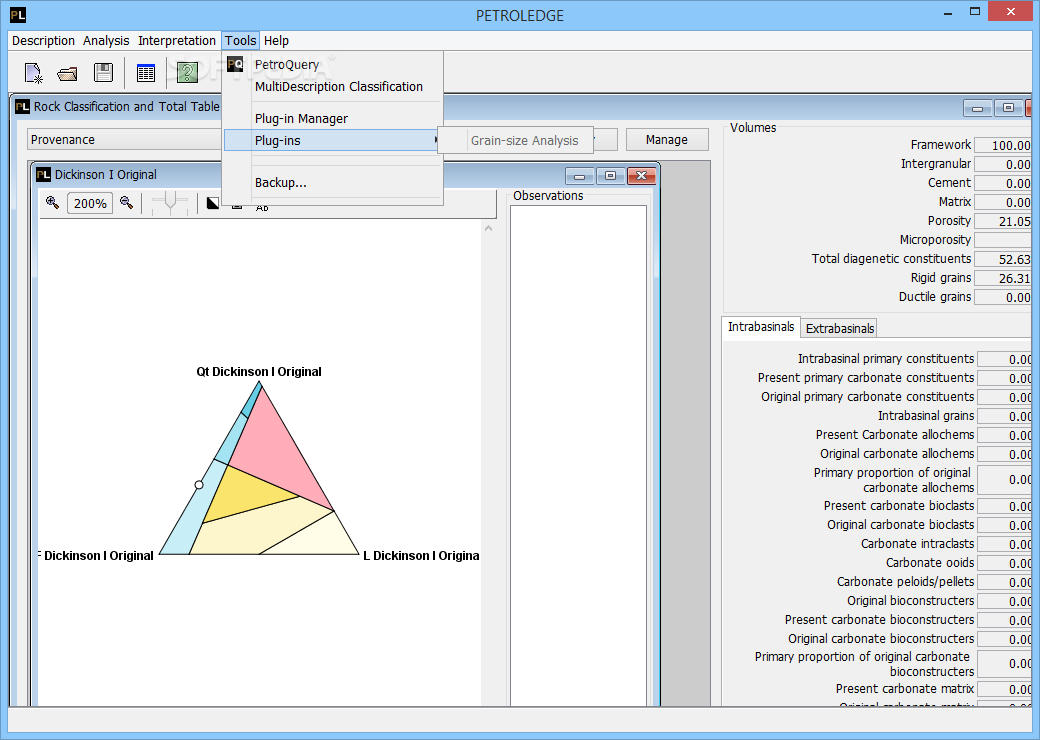Open the Interpretation menu
The height and width of the screenshot is (740, 1040).
pyautogui.click(x=176, y=40)
